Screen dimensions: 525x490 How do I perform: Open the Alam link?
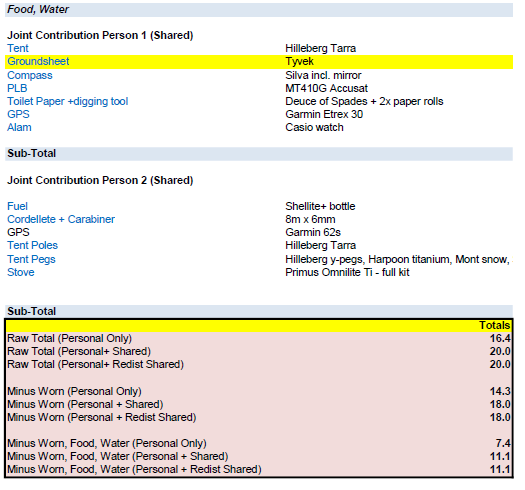tap(19, 127)
